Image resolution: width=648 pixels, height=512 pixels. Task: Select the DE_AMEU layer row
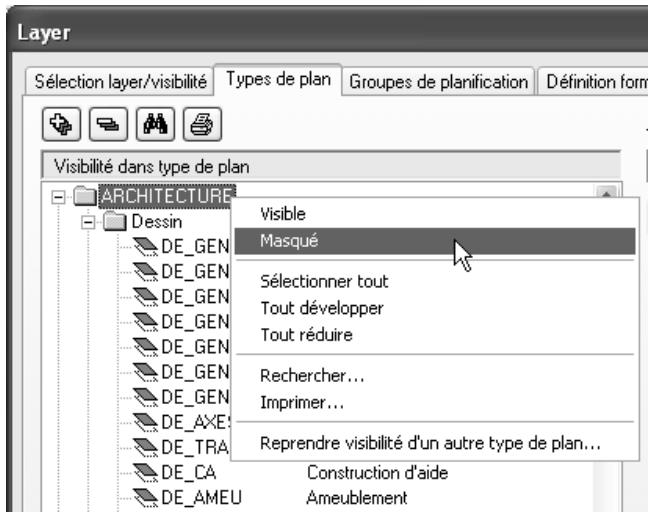click(x=201, y=498)
